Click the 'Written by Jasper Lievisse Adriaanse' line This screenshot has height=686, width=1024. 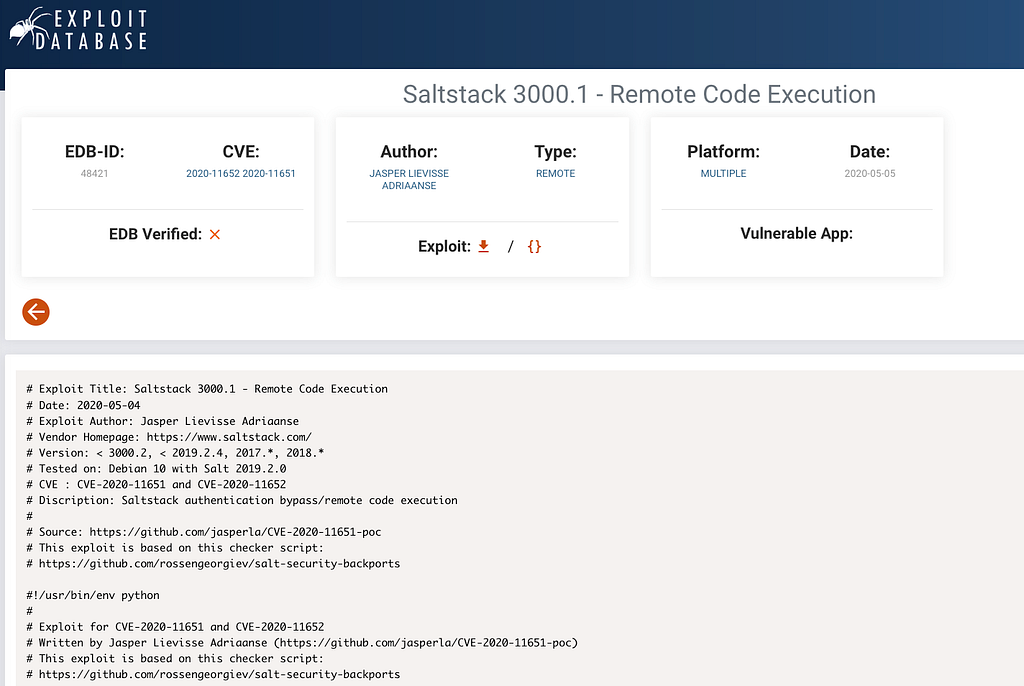[302, 642]
